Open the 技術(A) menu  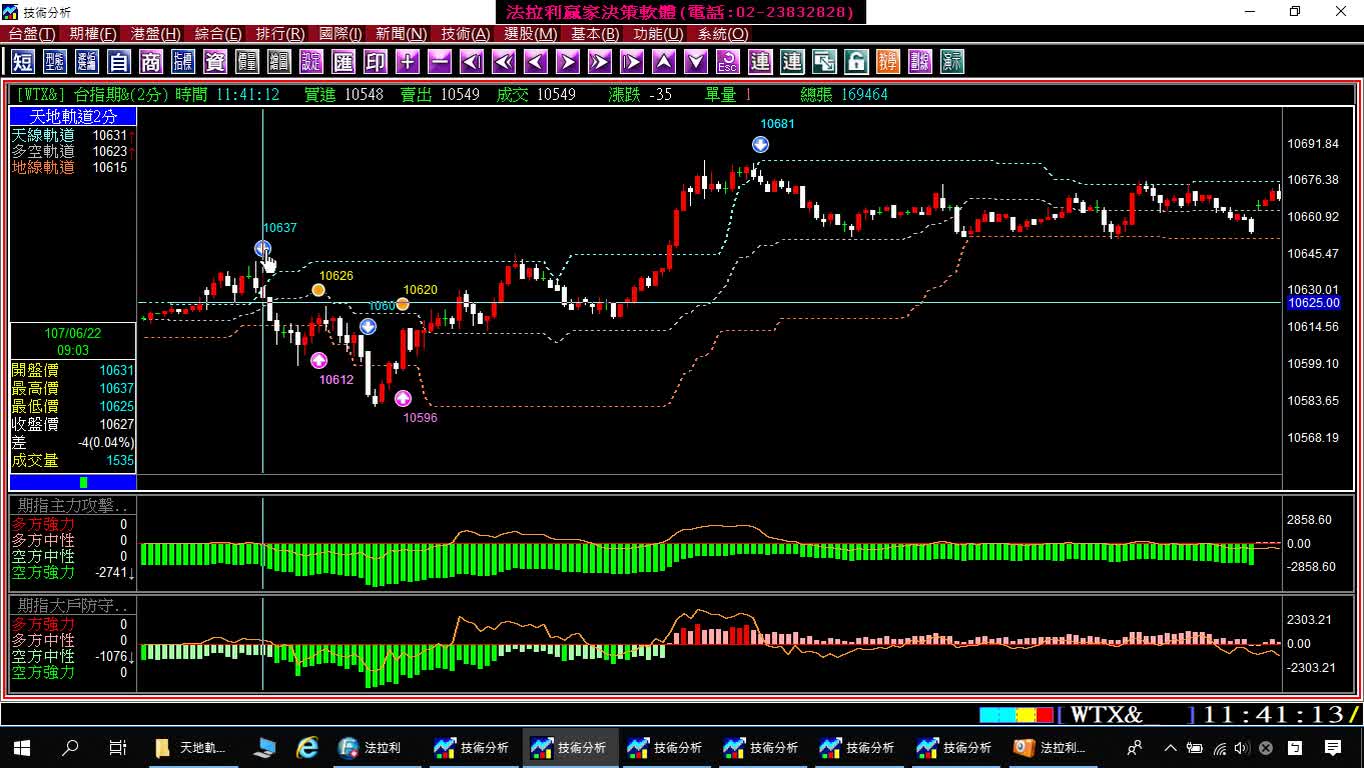coord(466,34)
